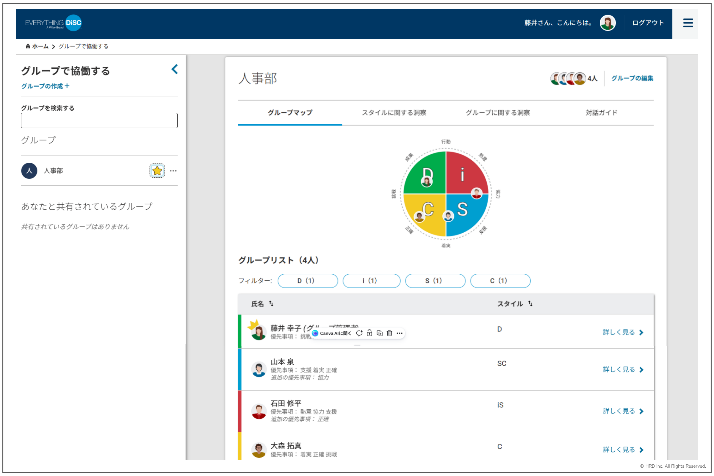Image resolution: width=714 pixels, height=476 pixels.
Task: Click グループの編集 link
Action: coord(632,78)
